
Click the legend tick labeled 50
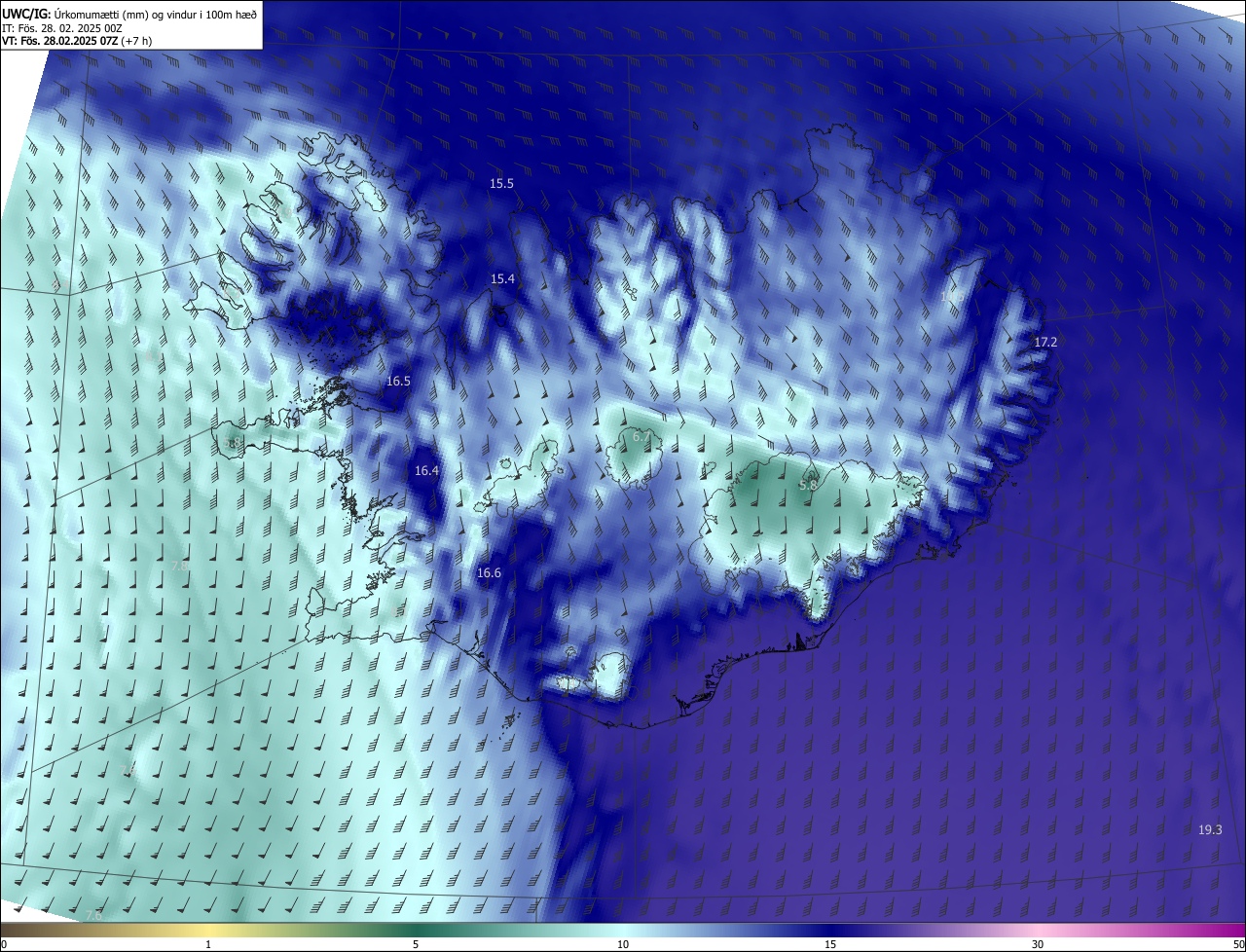pyautogui.click(x=1238, y=944)
